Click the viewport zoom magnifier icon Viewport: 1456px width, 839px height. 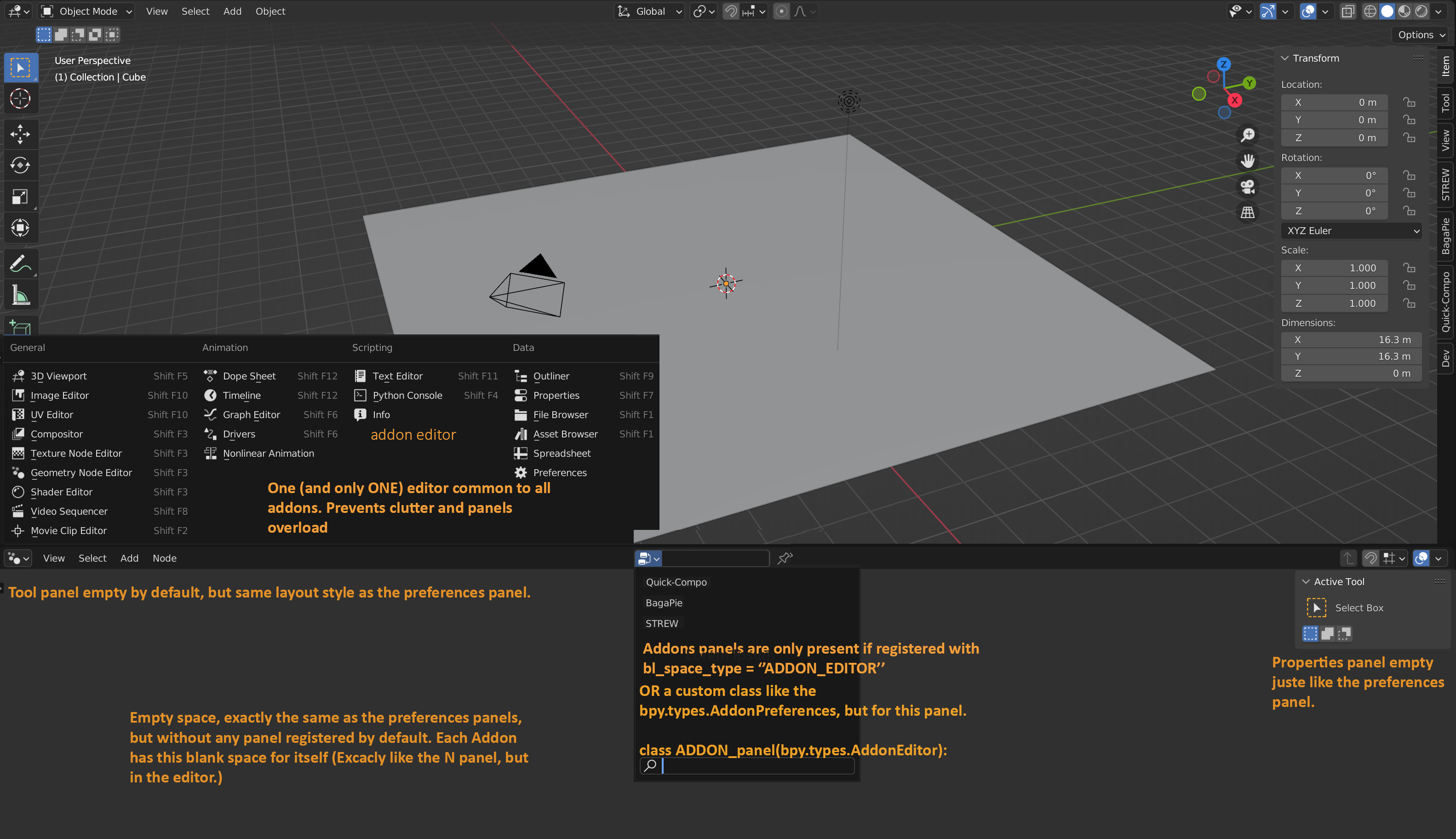[x=1248, y=135]
